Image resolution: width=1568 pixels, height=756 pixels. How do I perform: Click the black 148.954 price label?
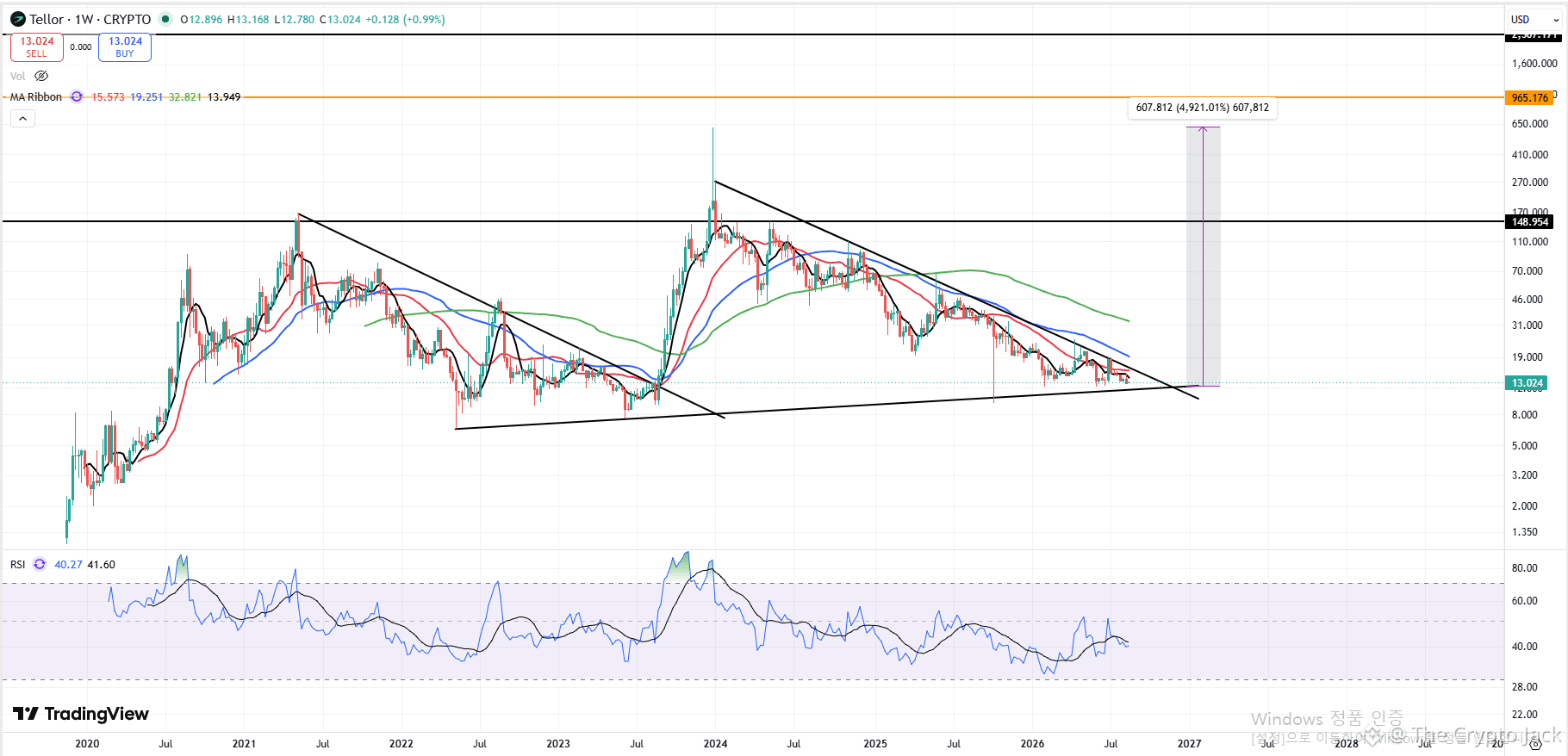pos(1530,221)
